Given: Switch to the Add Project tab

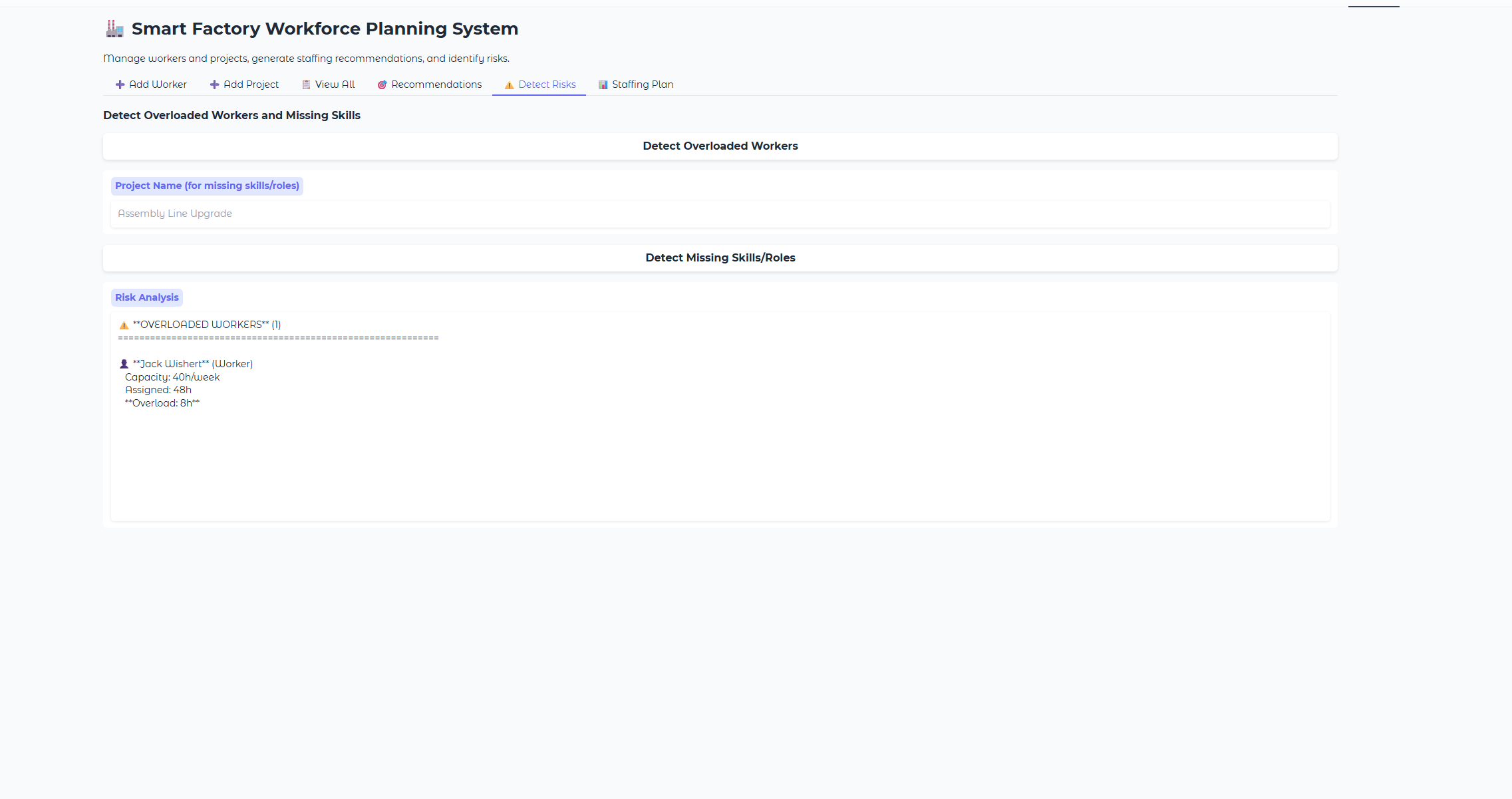Looking at the screenshot, I should (245, 84).
